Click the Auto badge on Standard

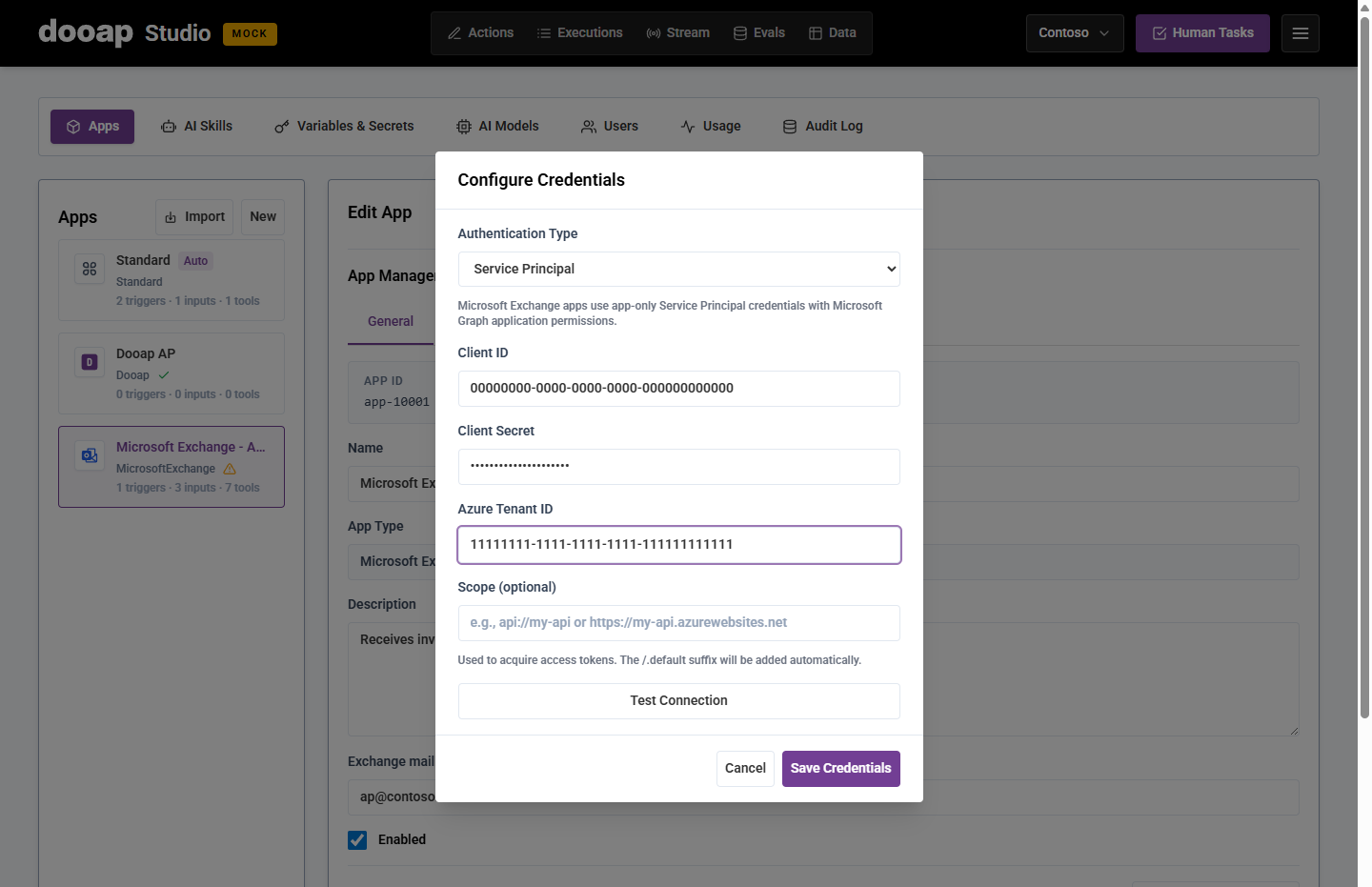tap(196, 261)
